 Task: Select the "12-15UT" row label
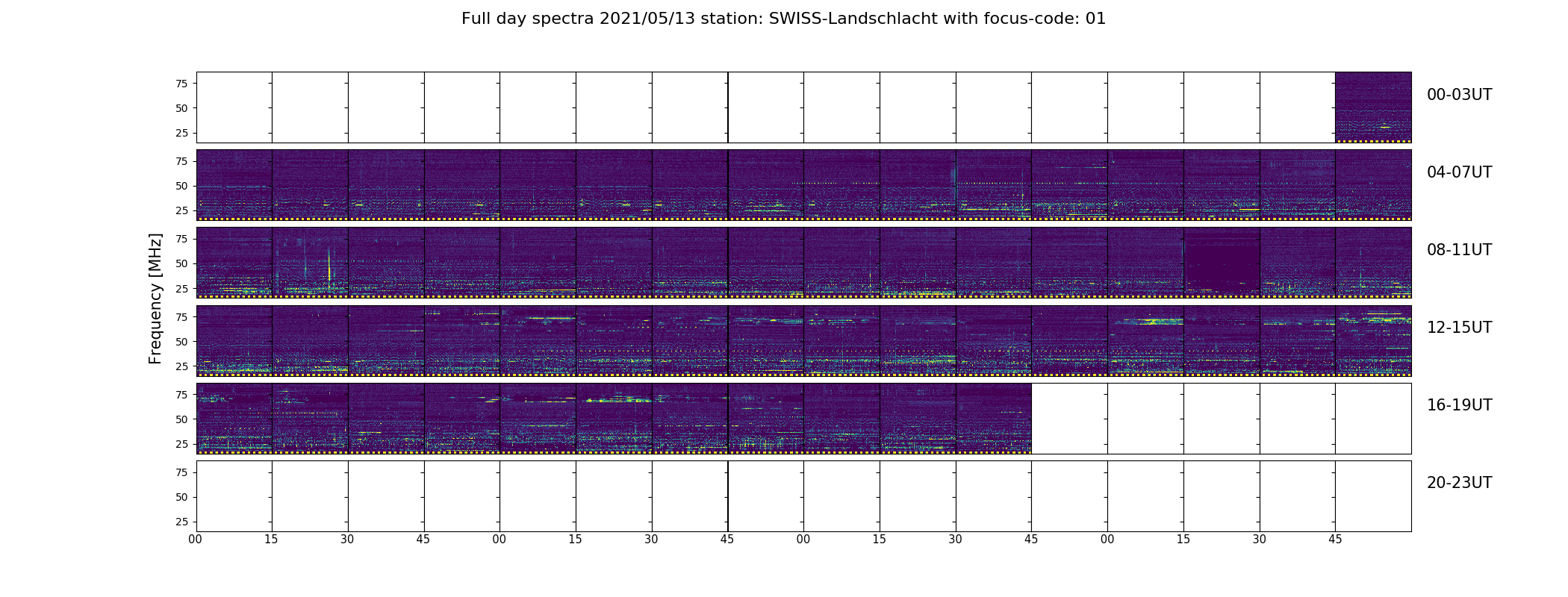tap(1459, 328)
